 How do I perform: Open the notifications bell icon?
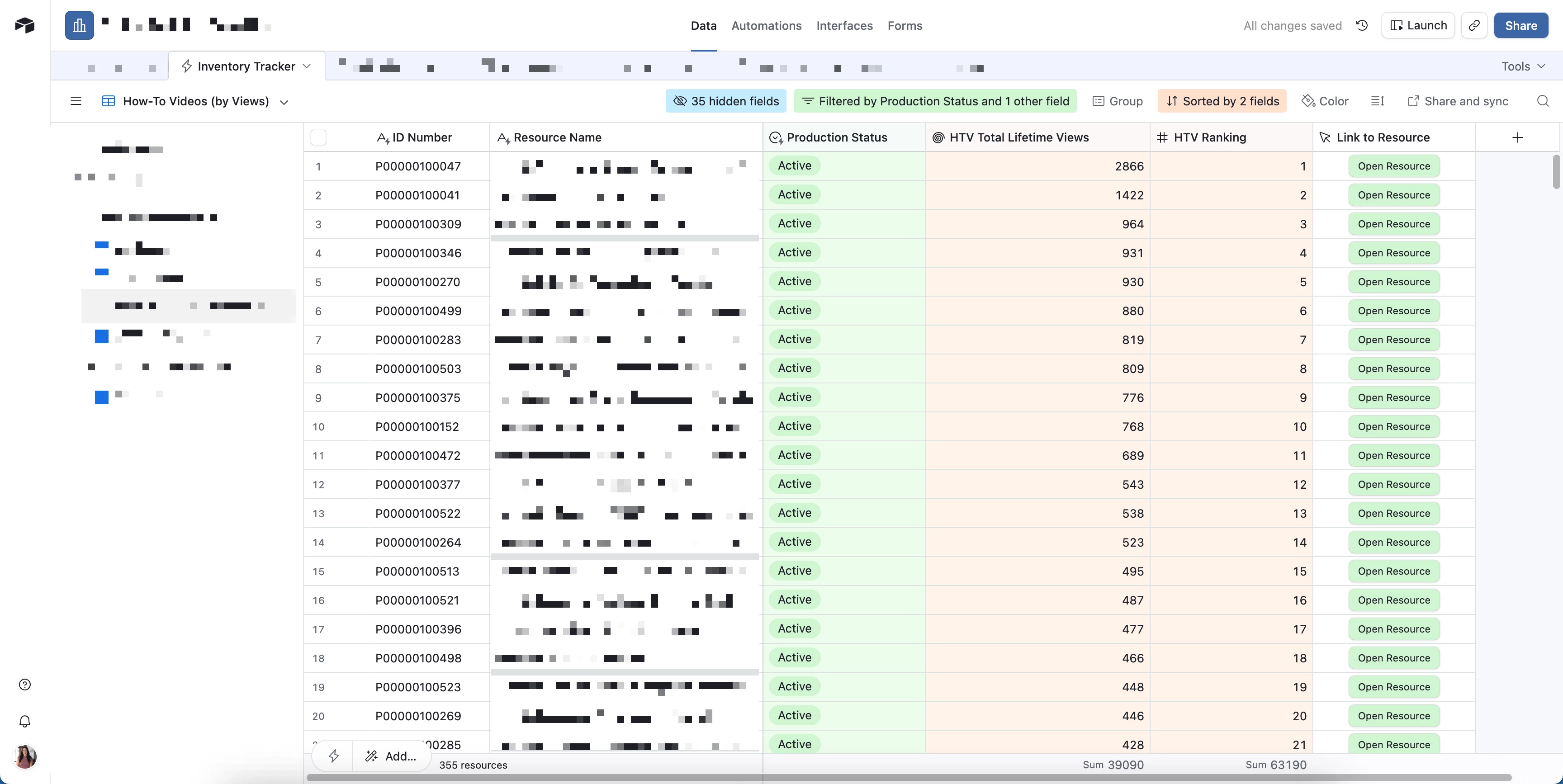25,721
